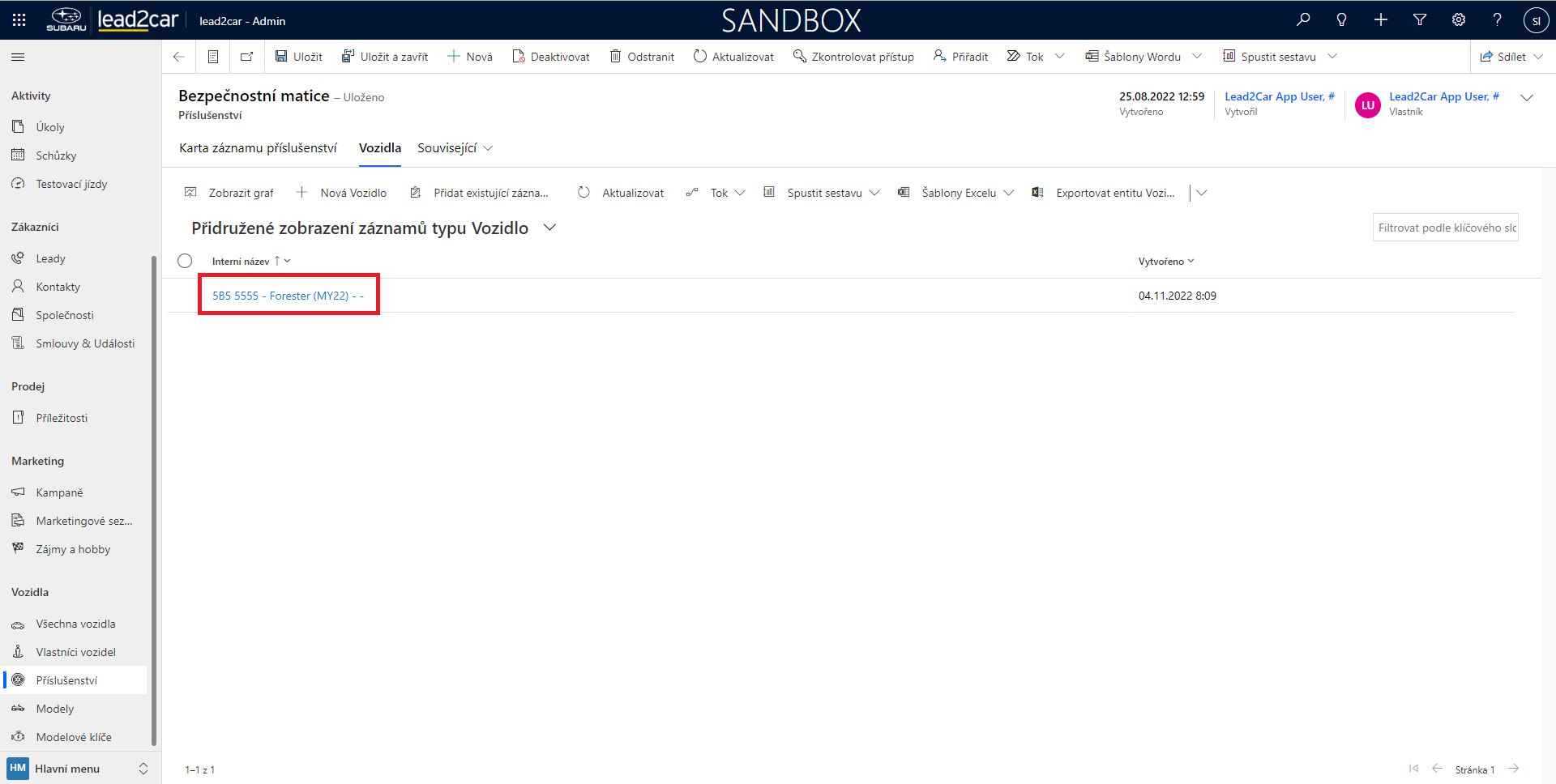This screenshot has width=1556, height=784.
Task: Open record in new window icon
Action: [246, 57]
